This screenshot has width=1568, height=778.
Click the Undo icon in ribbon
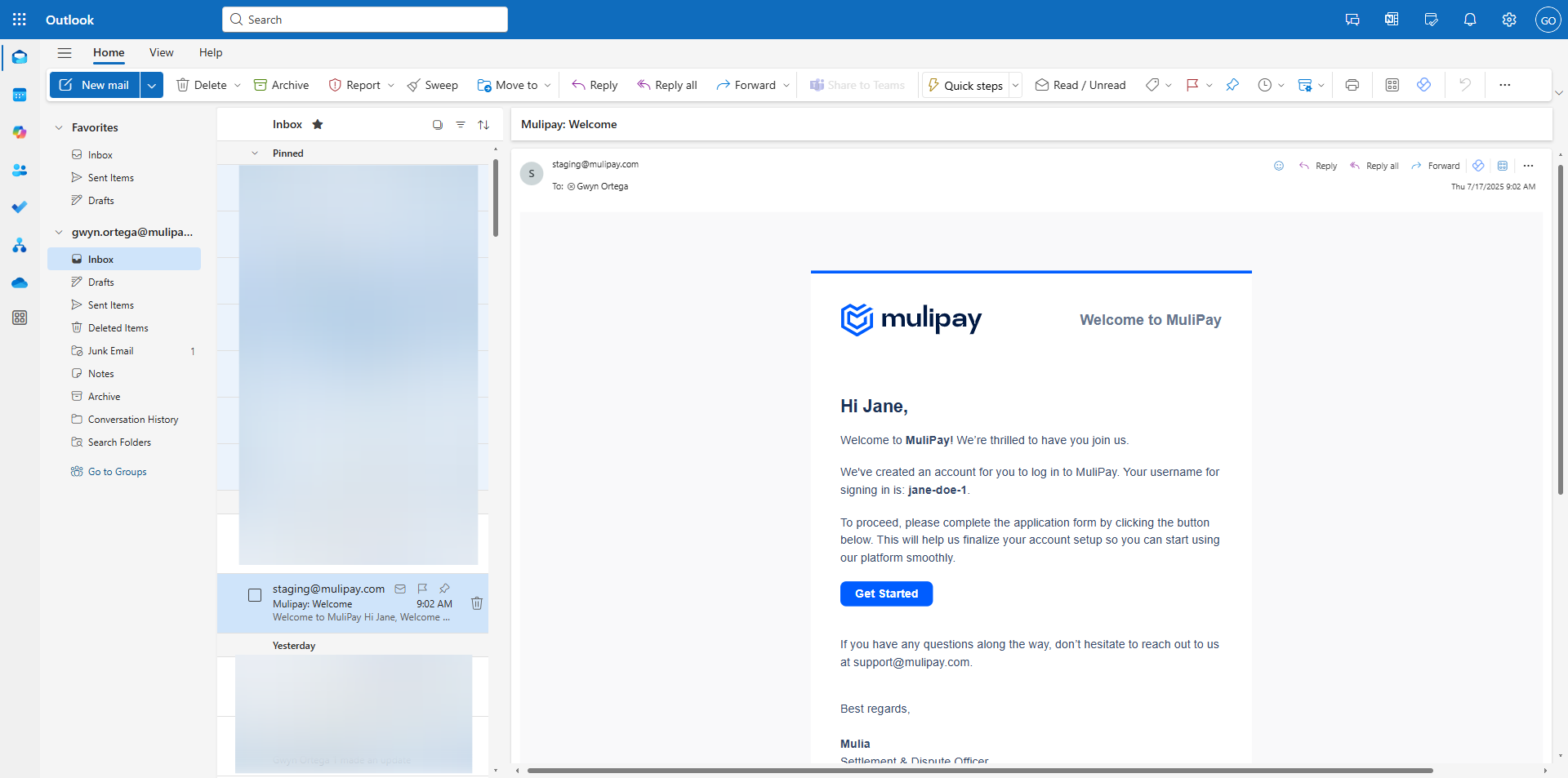tap(1465, 85)
